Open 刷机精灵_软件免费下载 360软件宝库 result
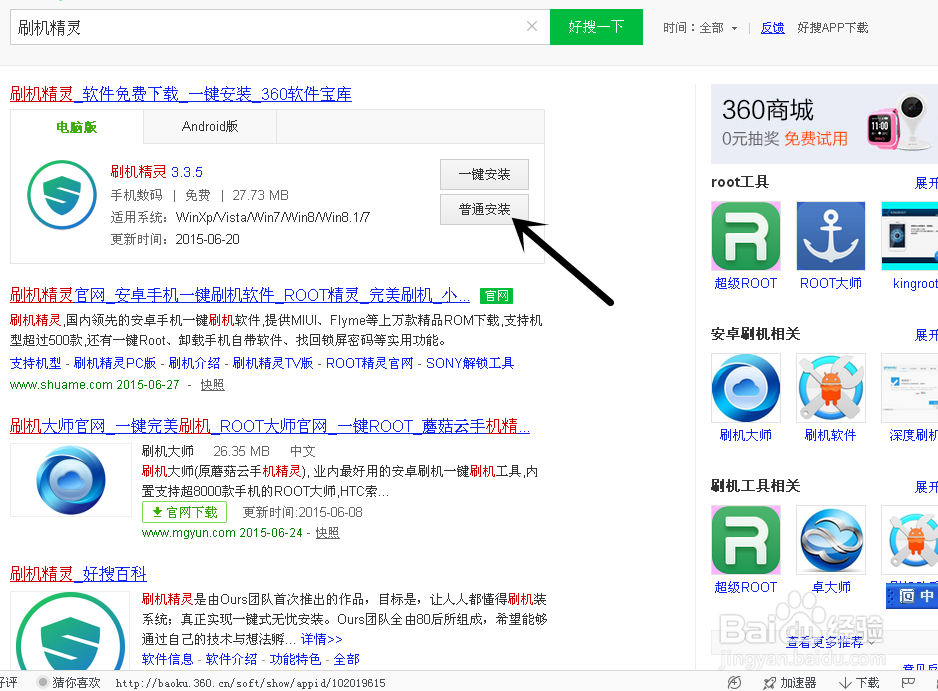This screenshot has width=938, height=691. tap(181, 94)
